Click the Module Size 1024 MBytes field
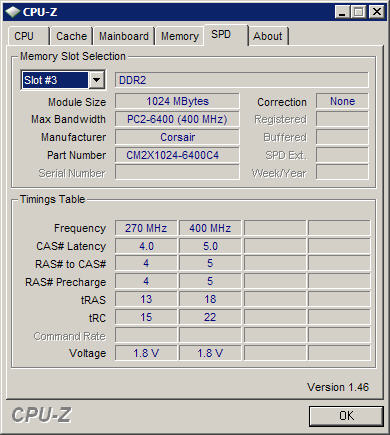This screenshot has height=435, width=390. (x=177, y=101)
